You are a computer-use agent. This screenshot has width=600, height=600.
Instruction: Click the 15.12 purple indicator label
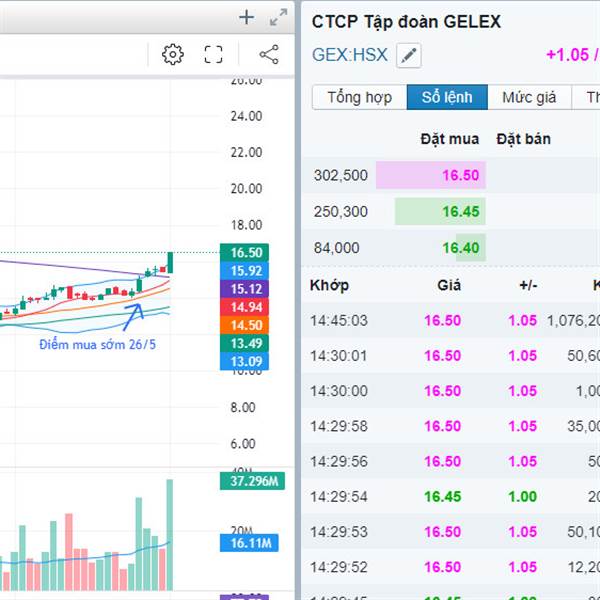point(244,289)
